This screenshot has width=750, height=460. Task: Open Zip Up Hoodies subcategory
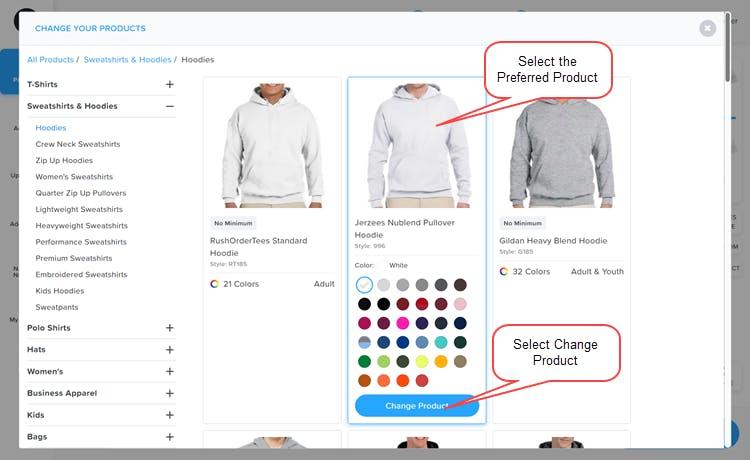pos(64,160)
